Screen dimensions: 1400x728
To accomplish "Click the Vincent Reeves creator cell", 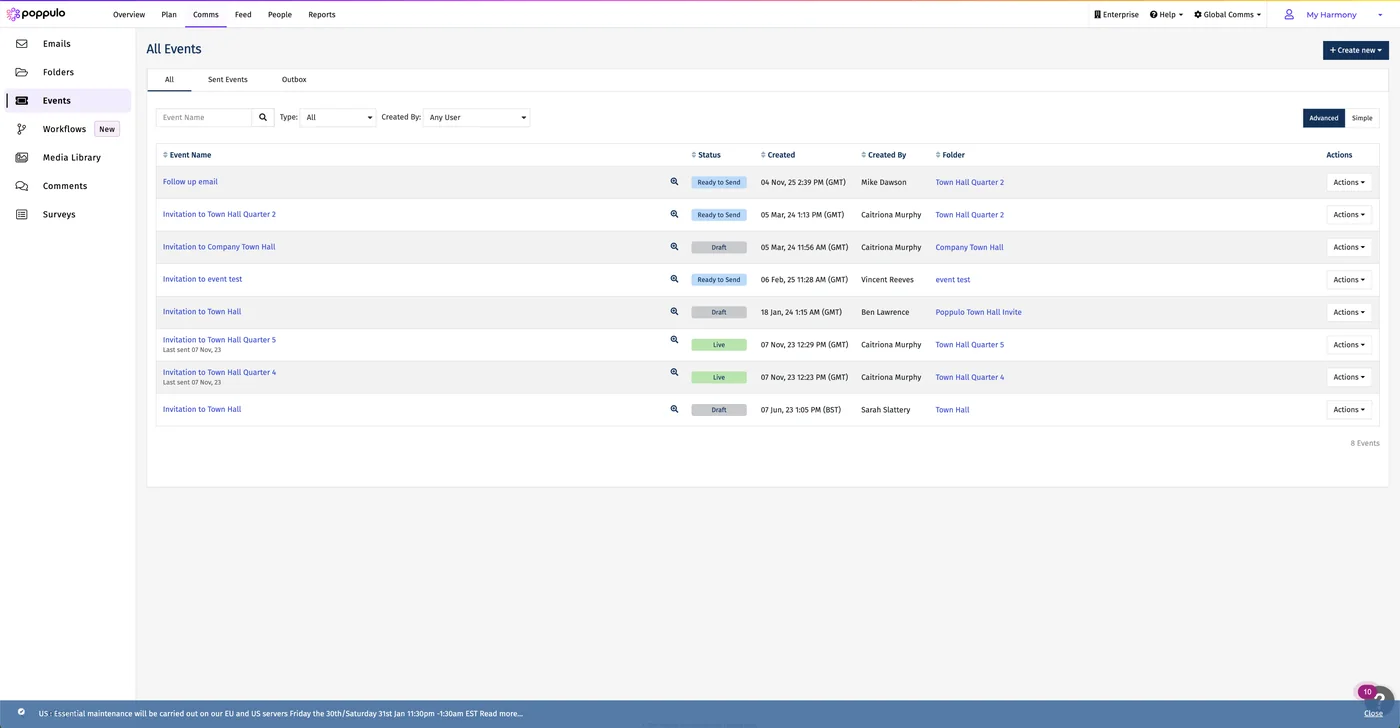I will click(887, 280).
